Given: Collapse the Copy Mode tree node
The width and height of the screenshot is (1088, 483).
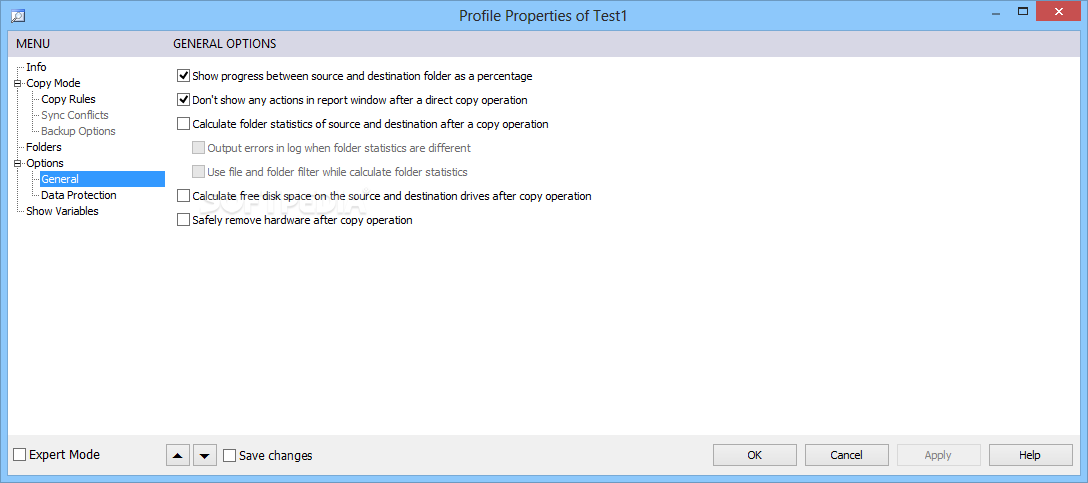Looking at the screenshot, I should (x=17, y=84).
